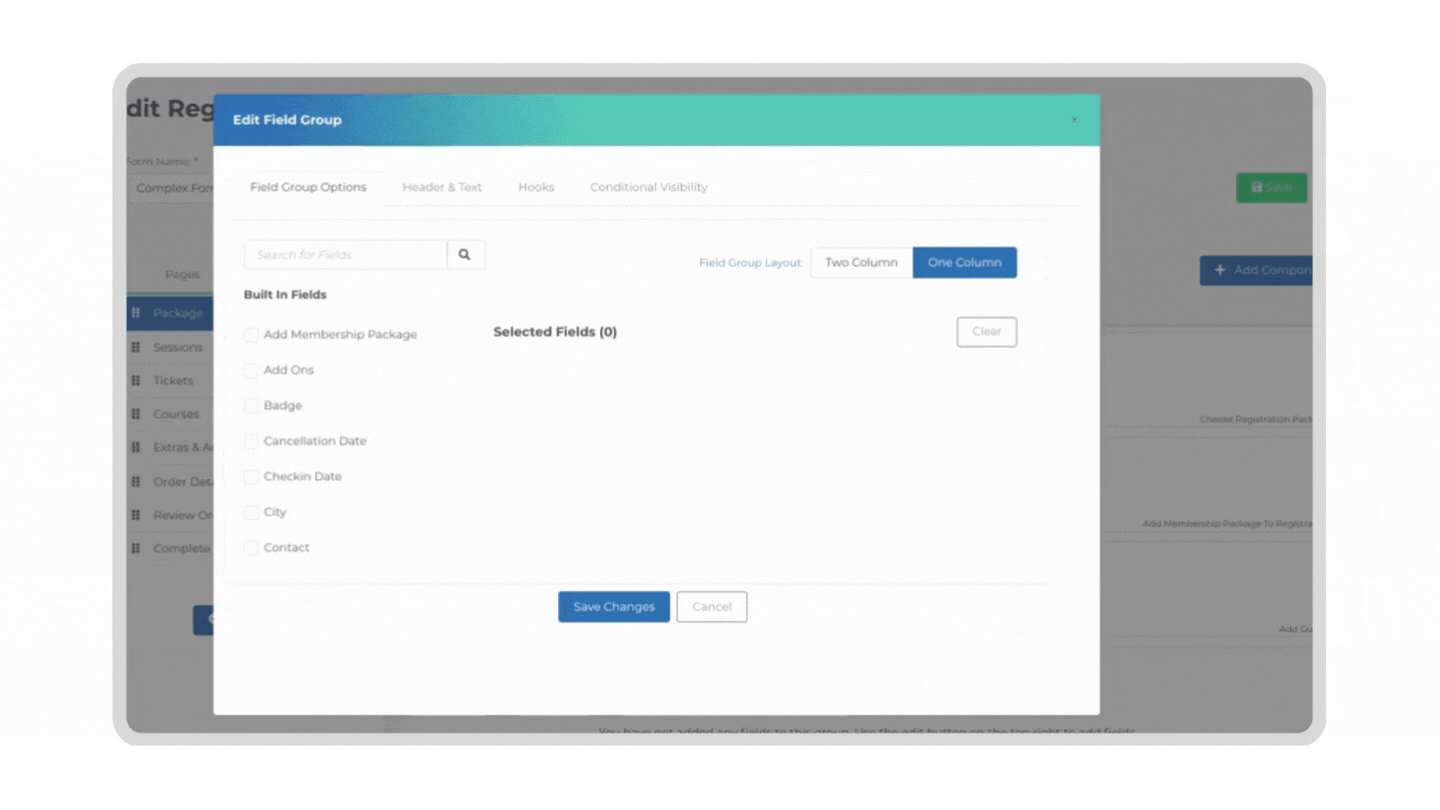Select the Pages tab in background page

click(182, 274)
